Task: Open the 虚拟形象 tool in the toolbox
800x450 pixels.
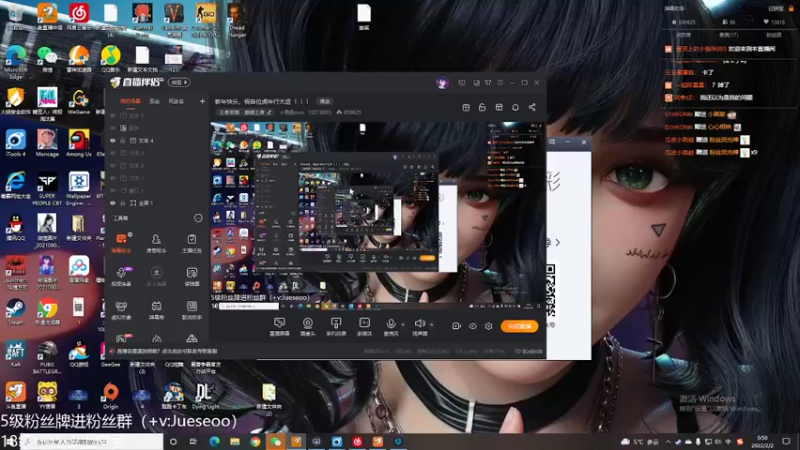Action: click(121, 310)
